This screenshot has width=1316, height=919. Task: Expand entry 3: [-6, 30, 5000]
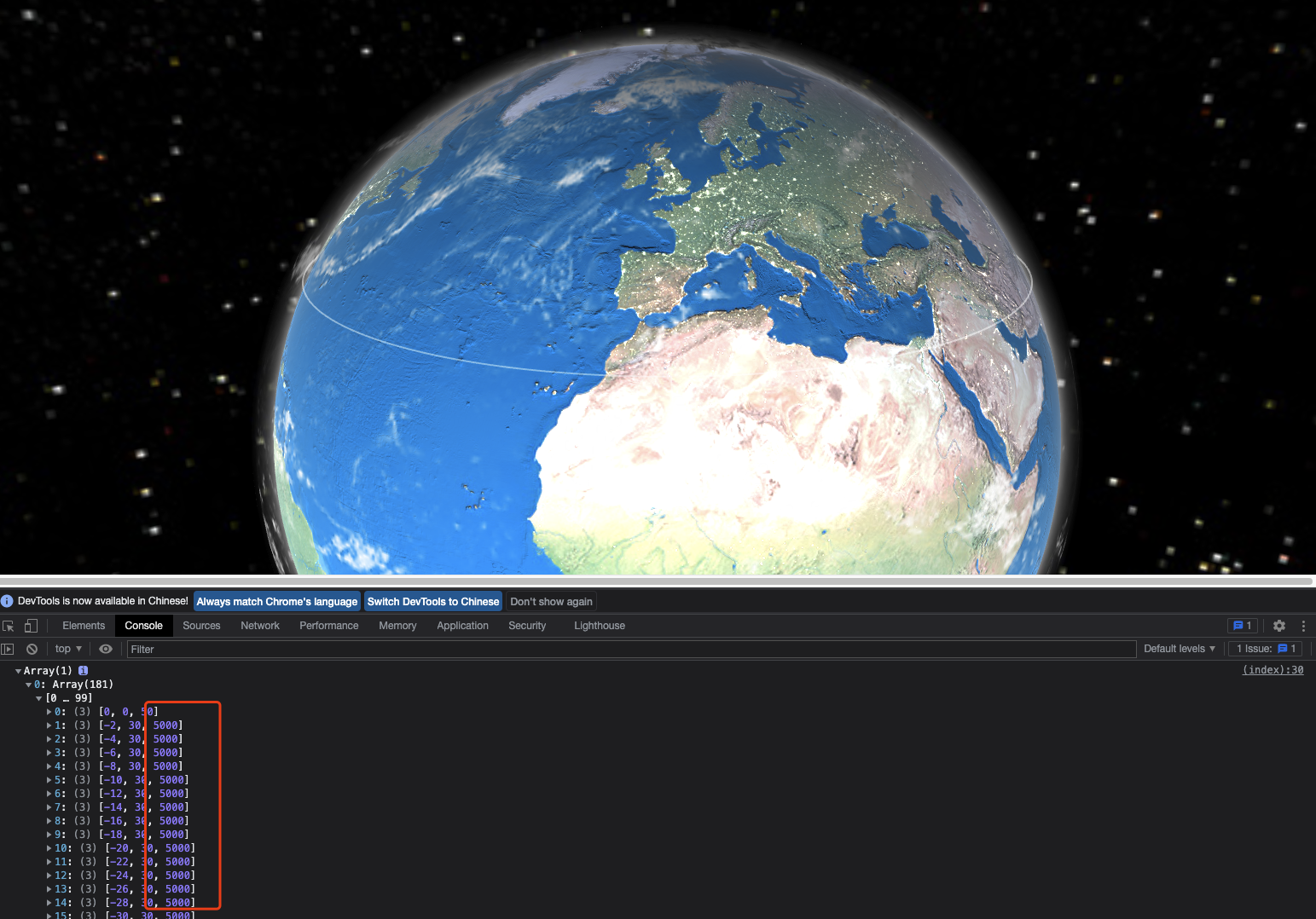coord(49,753)
